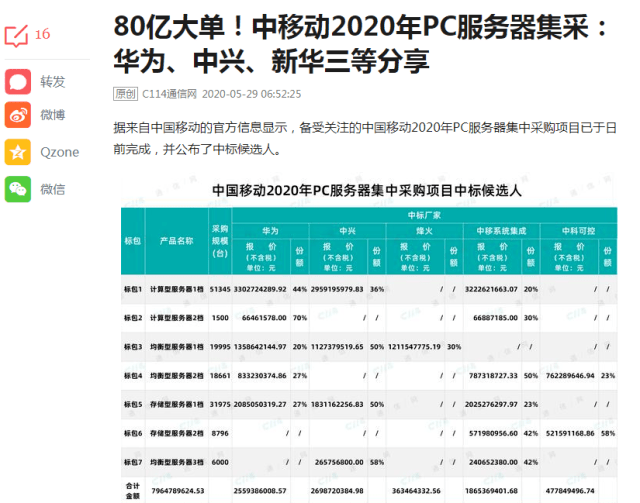
Task: Click the 采购规模(台) column header
Action: 220,241
